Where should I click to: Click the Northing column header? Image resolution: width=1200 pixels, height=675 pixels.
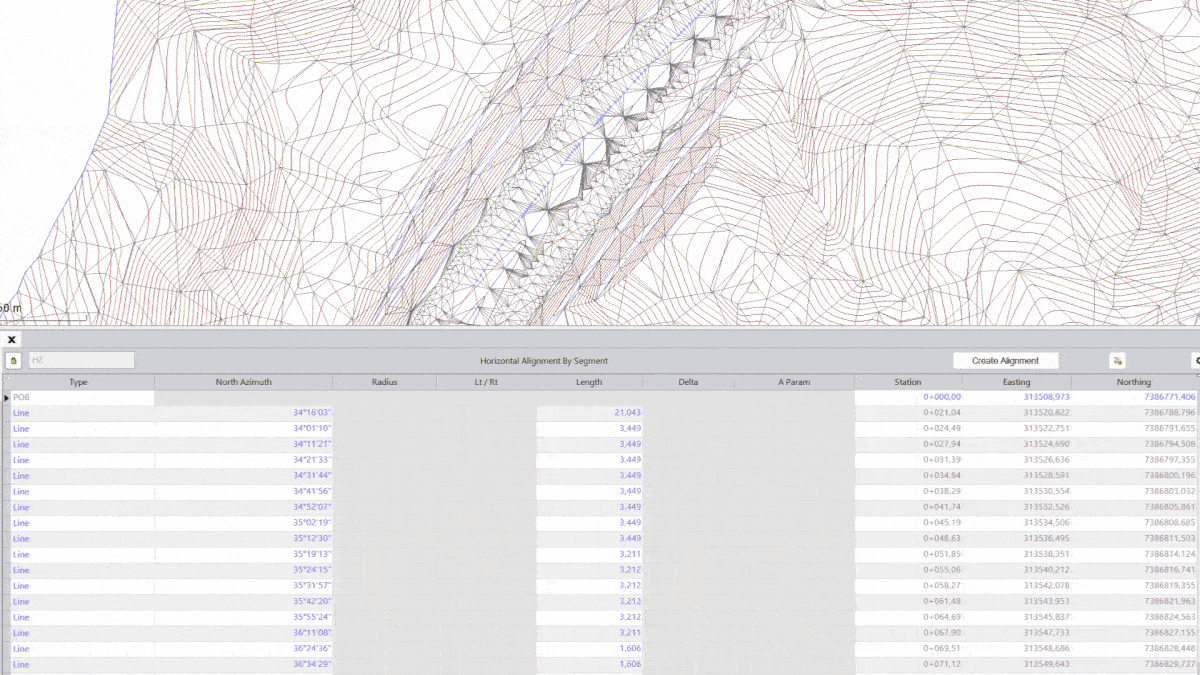tap(1134, 382)
